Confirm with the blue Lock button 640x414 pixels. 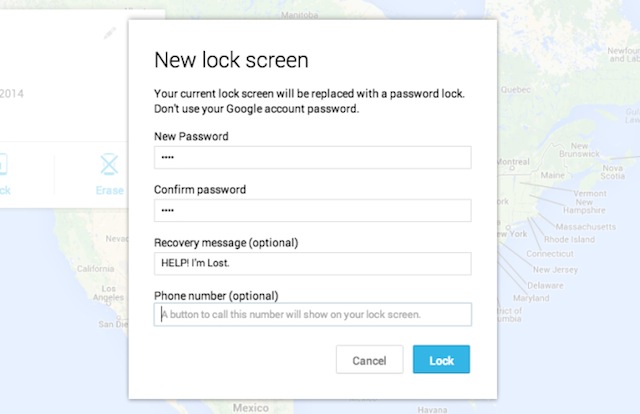point(441,360)
